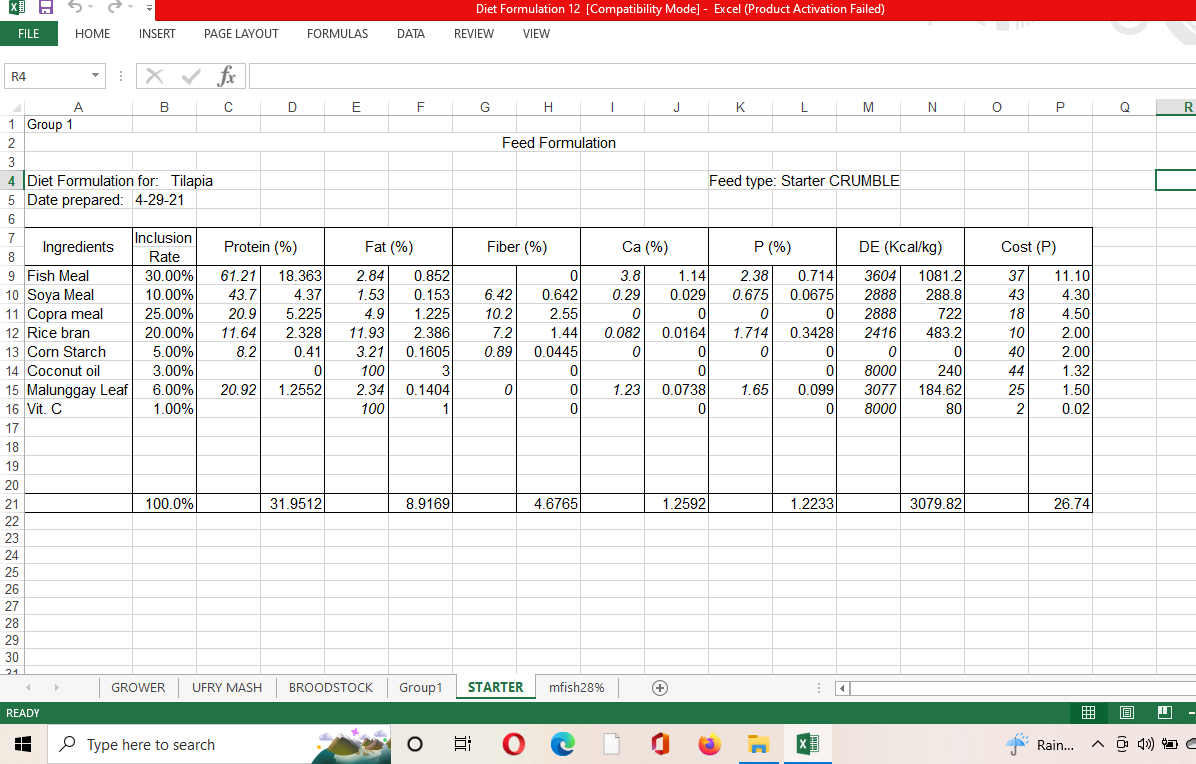Screen dimensions: 1196x764
Task: Click horizontal scrollbar left arrow
Action: [843, 689]
